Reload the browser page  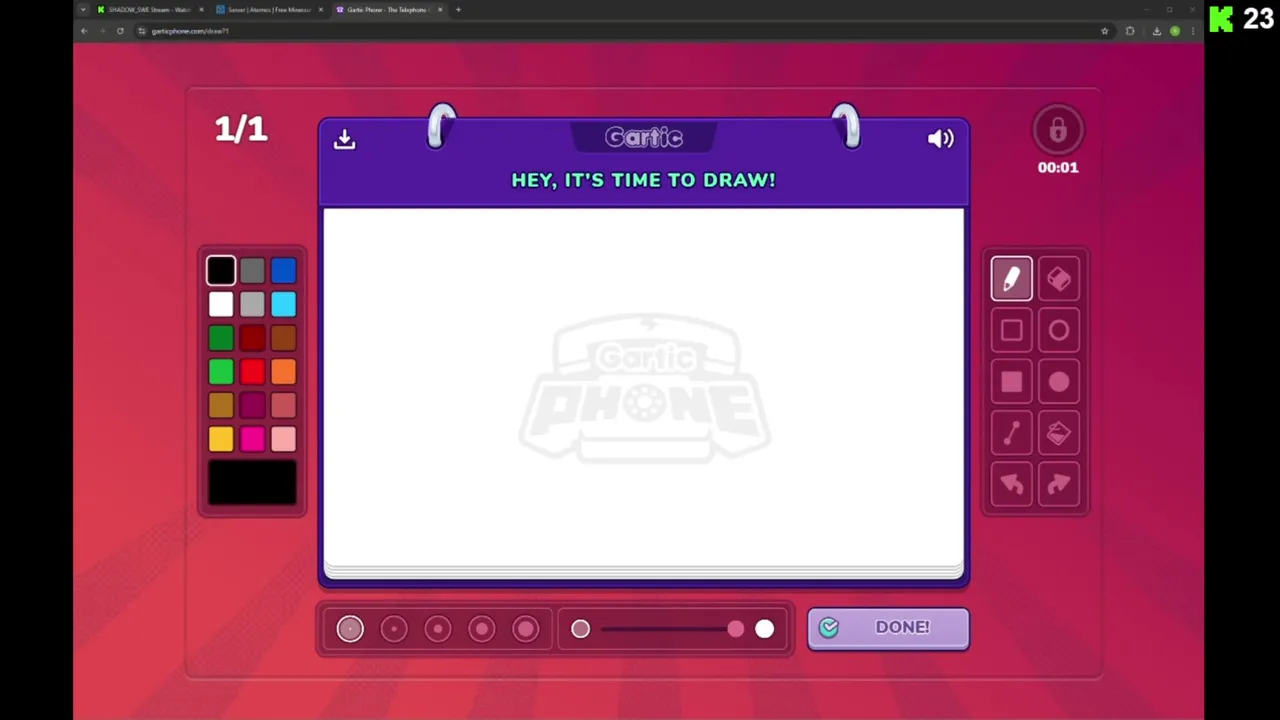pos(120,31)
